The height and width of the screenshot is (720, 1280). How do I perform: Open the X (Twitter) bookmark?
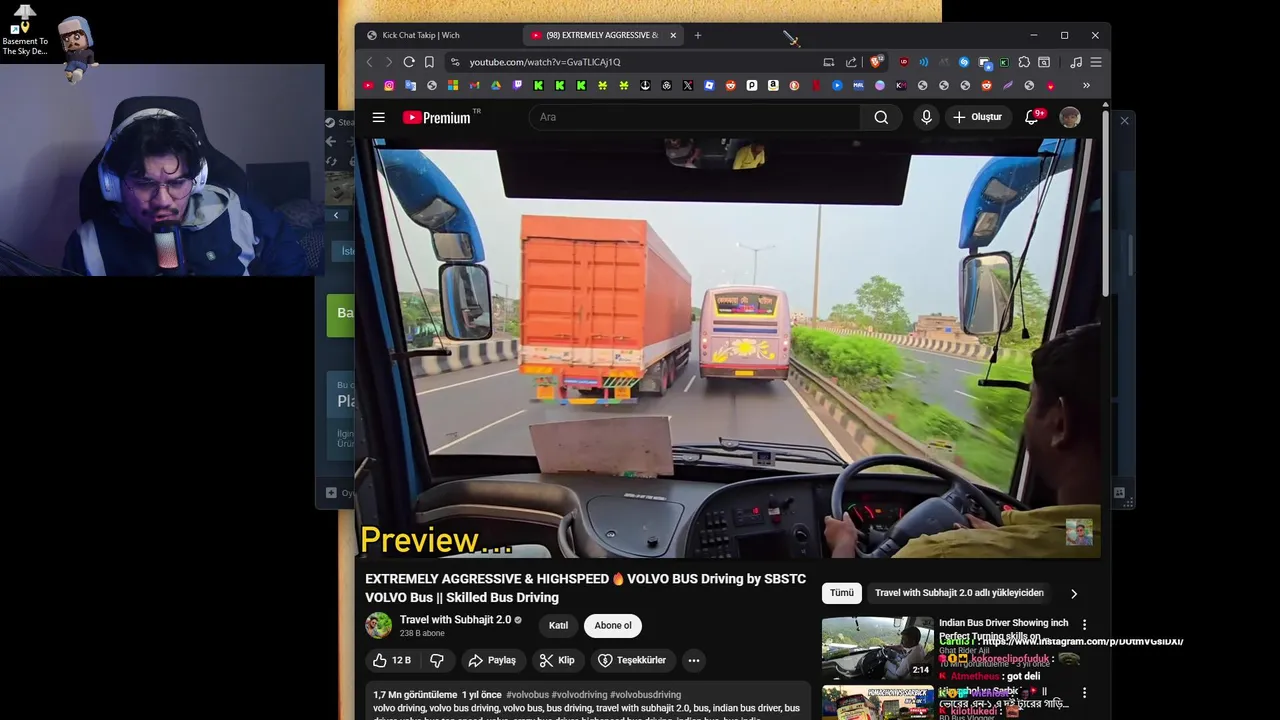point(688,86)
